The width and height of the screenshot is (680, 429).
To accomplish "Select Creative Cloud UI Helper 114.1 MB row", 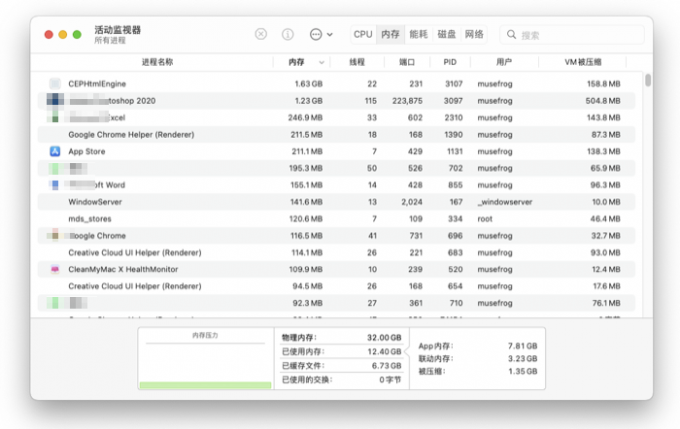I will 337,252.
